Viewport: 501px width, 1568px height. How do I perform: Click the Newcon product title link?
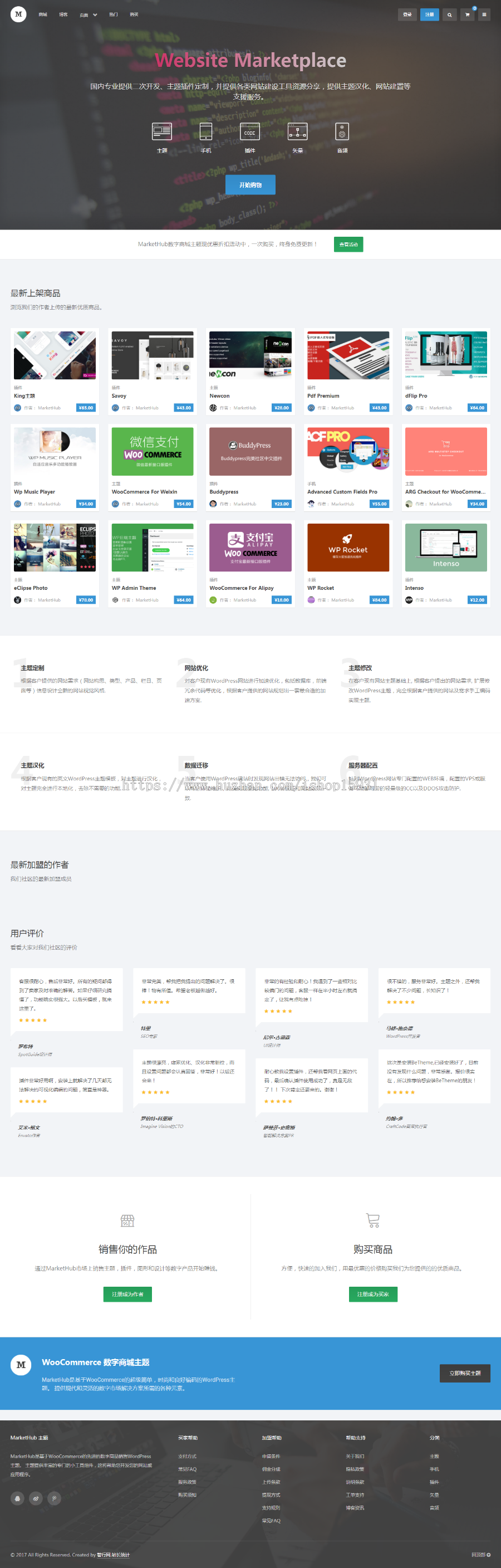coord(219,395)
